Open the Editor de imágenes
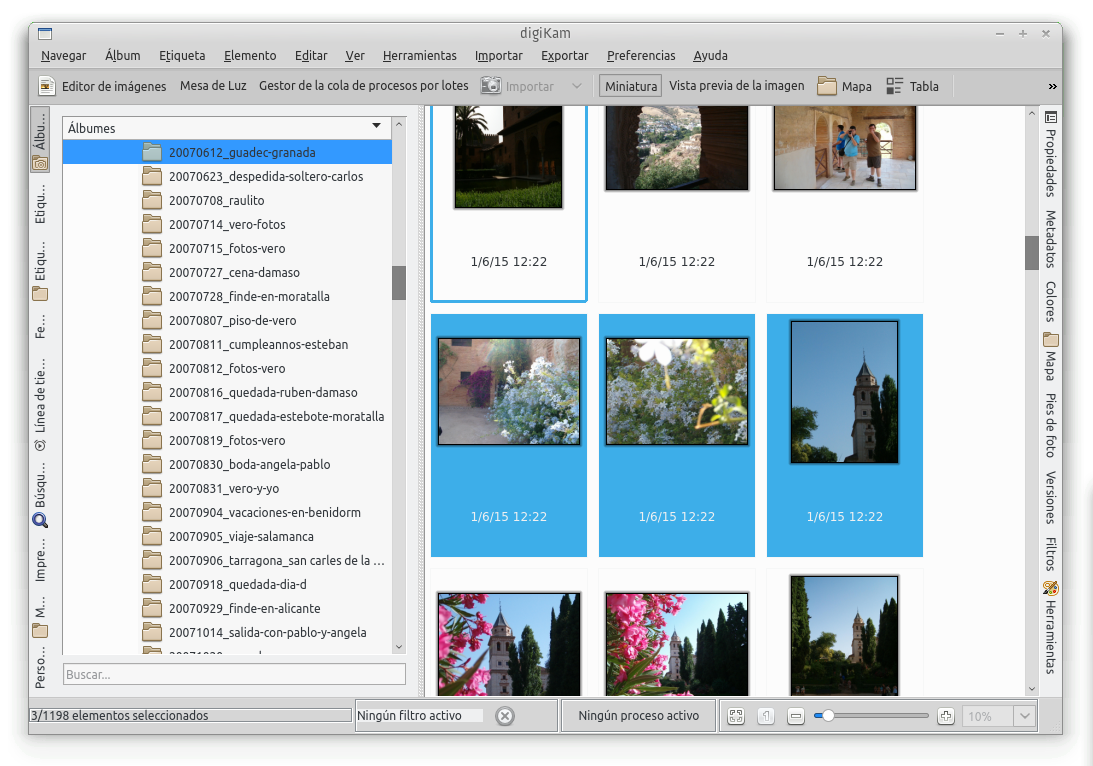This screenshot has height=766, width=1093. 102,86
